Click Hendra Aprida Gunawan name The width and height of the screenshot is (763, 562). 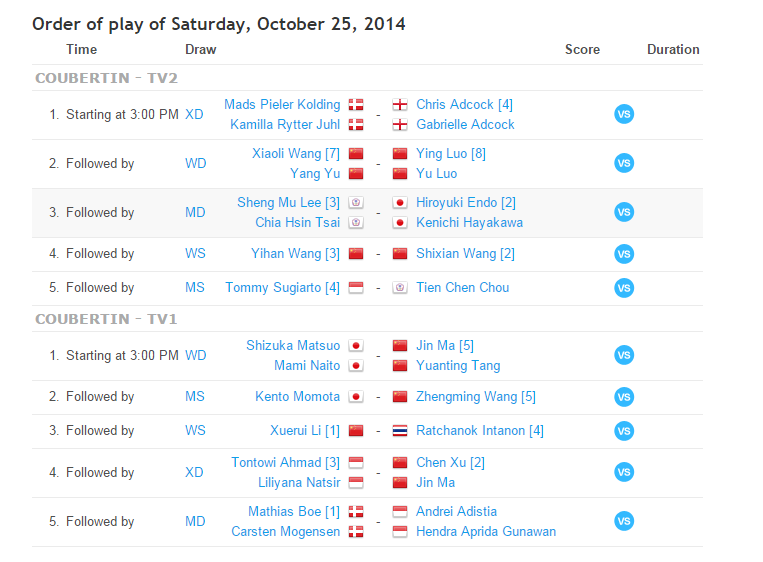click(485, 532)
